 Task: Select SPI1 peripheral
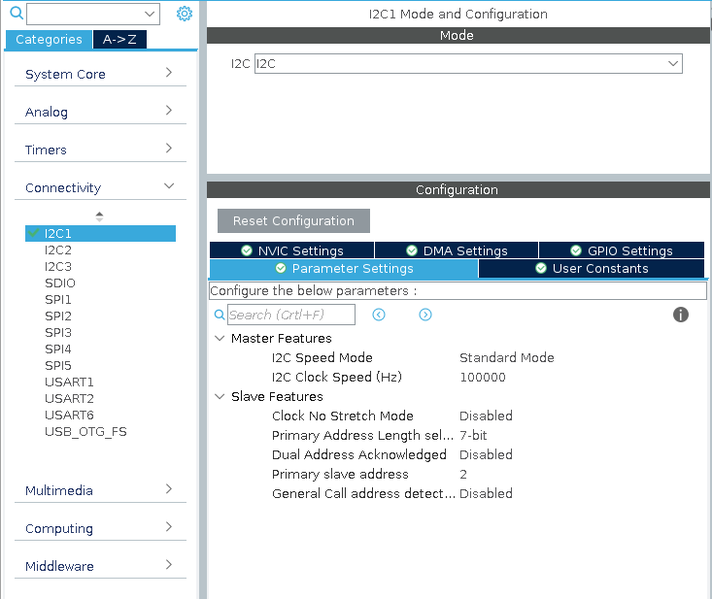58,299
